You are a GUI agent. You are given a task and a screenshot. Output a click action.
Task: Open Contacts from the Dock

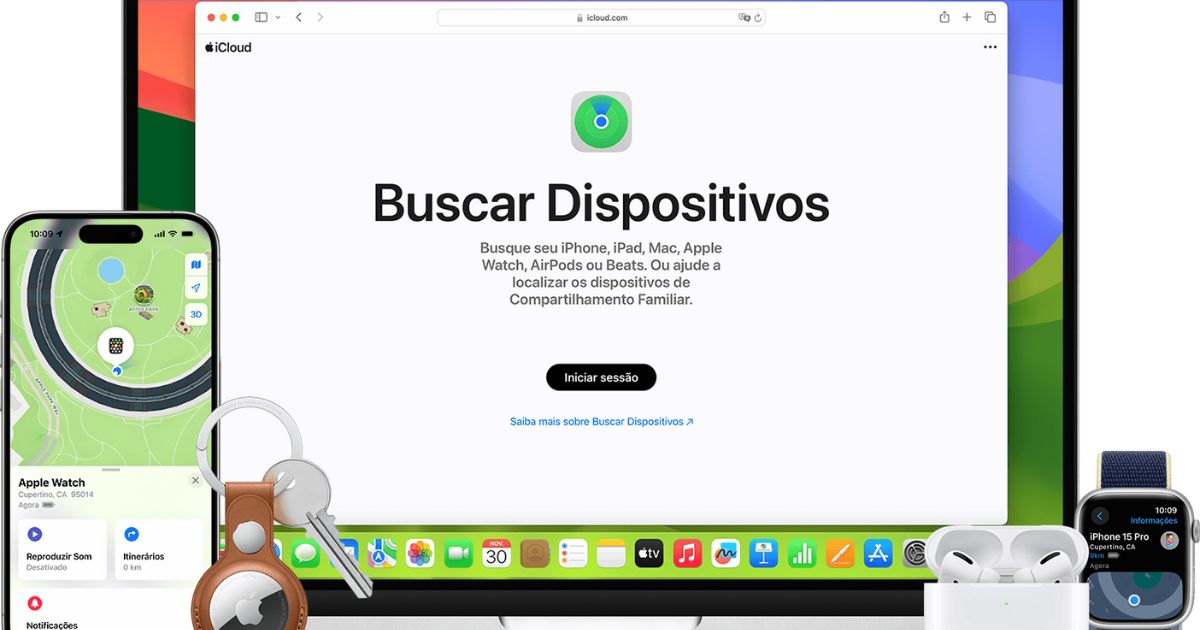click(535, 553)
